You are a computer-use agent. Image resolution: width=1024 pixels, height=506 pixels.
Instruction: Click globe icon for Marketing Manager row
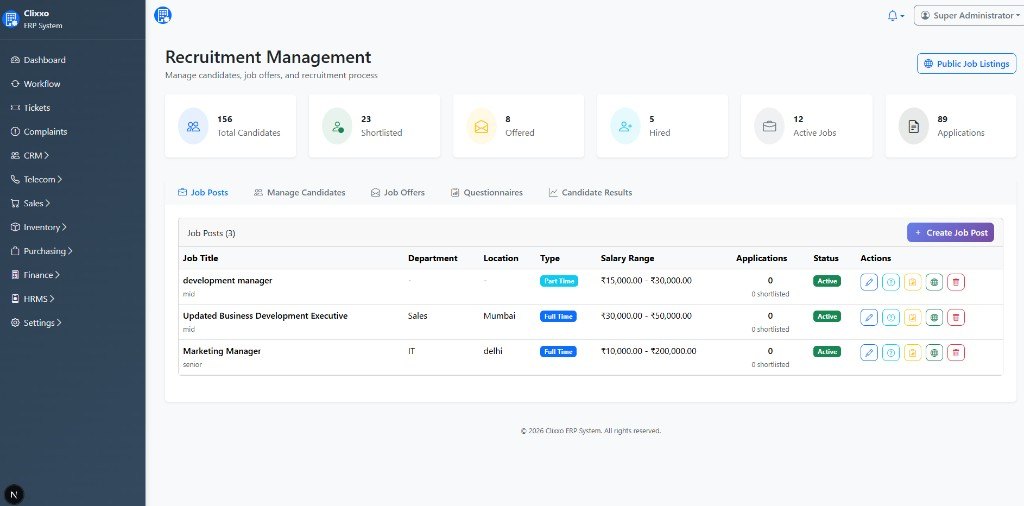point(935,353)
